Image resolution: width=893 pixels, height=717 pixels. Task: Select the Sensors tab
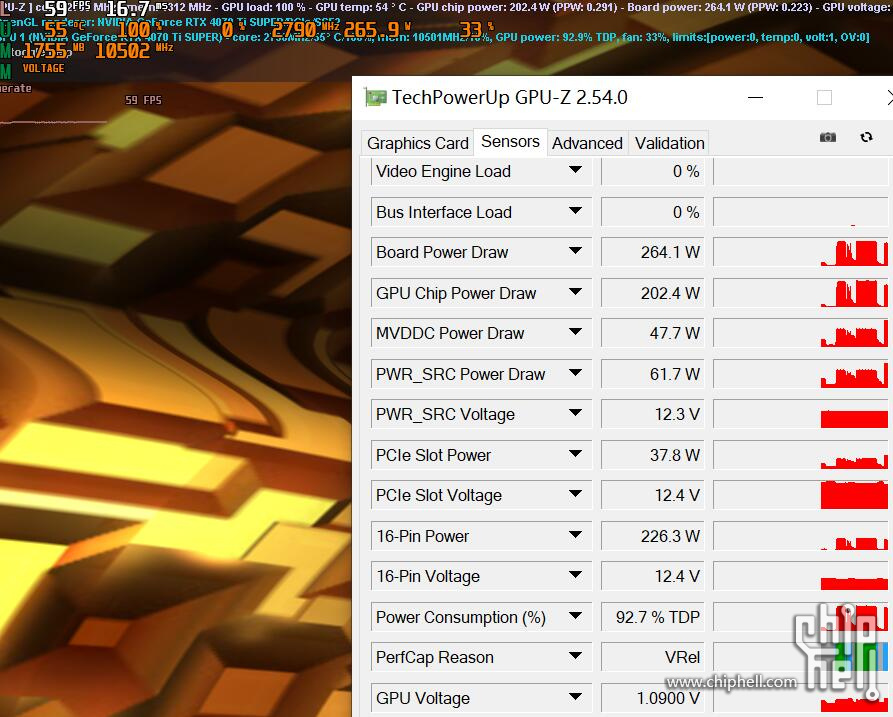tap(510, 141)
